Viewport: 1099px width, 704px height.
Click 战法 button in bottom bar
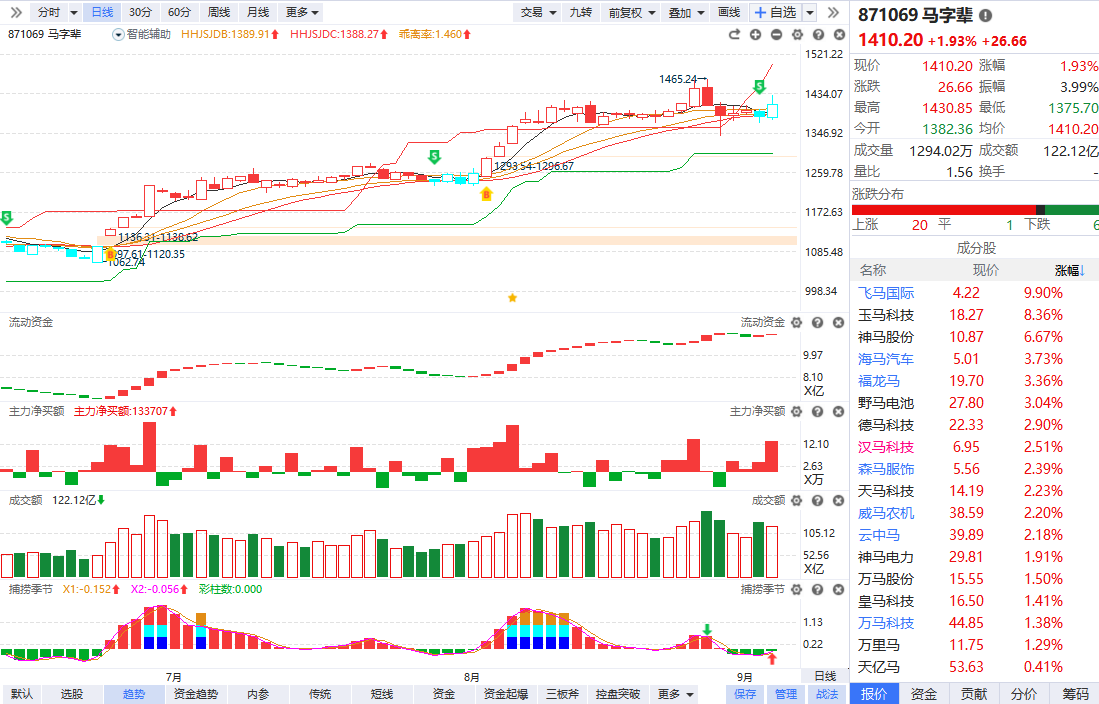pyautogui.click(x=827, y=694)
